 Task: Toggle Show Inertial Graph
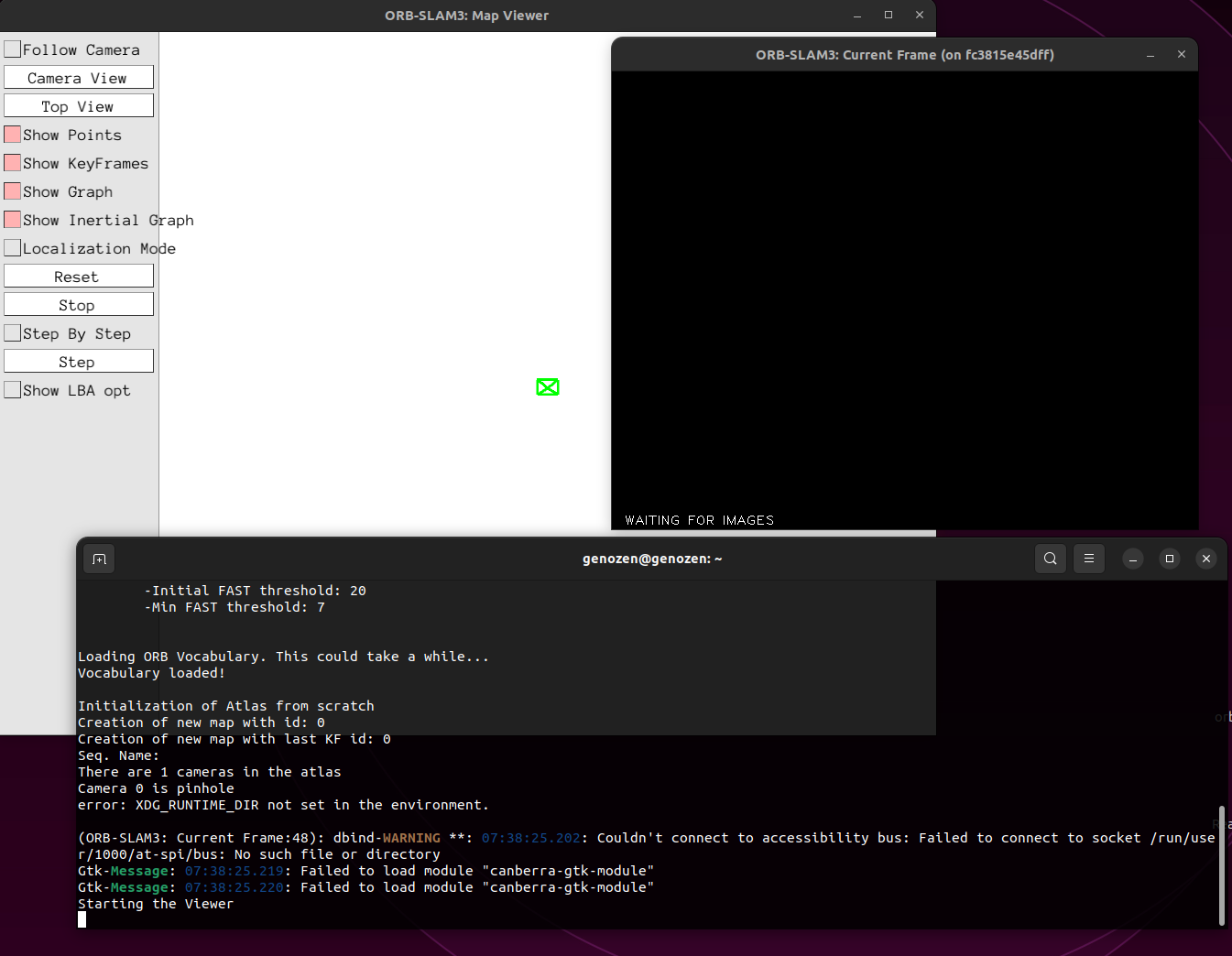click(12, 219)
